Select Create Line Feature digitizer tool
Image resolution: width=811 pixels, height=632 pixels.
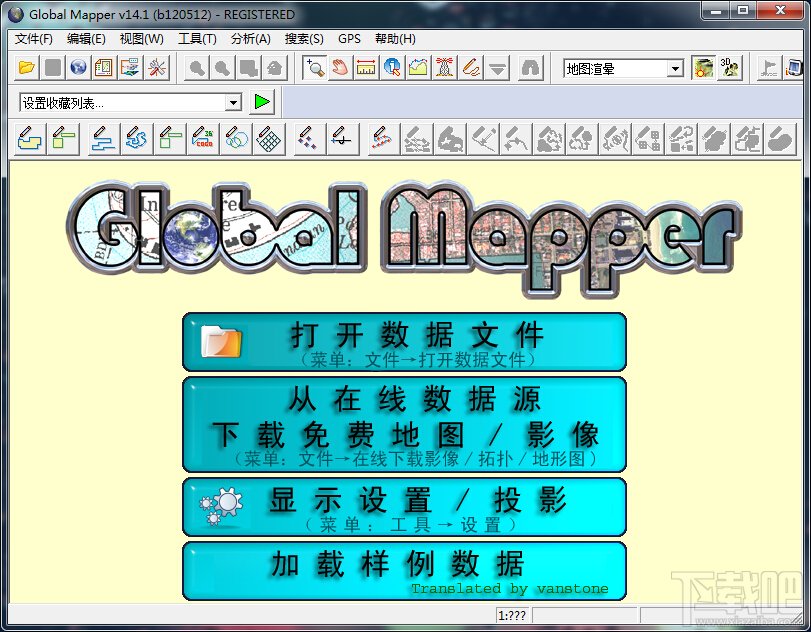(104, 139)
